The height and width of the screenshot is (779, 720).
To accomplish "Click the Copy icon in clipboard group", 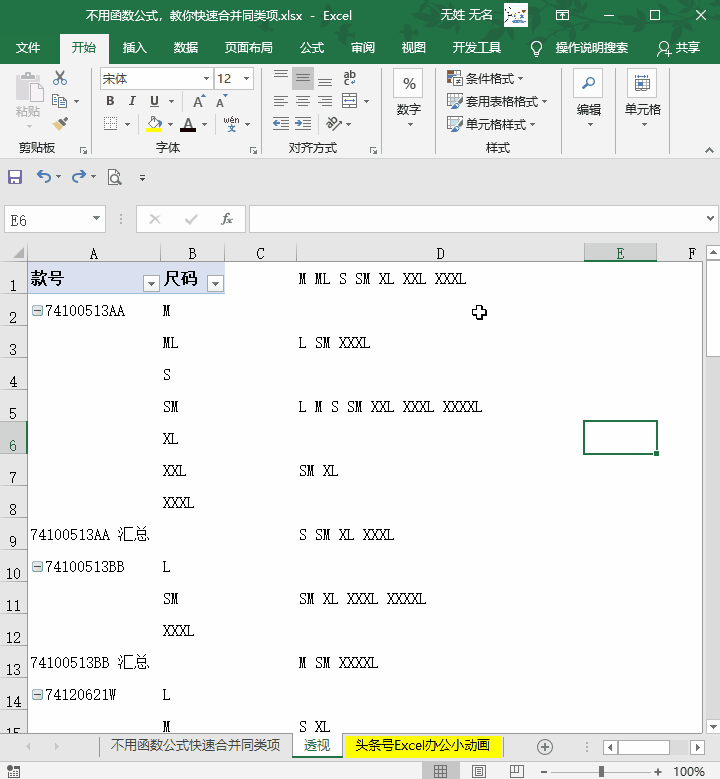I will click(60, 101).
